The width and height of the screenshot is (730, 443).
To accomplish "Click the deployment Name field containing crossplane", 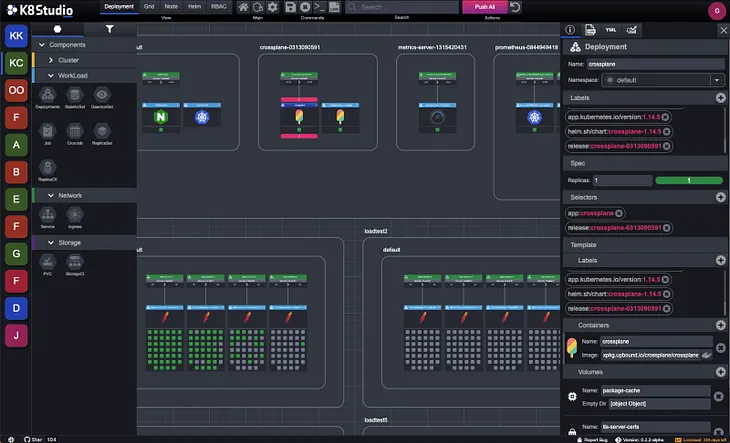I will [x=655, y=64].
